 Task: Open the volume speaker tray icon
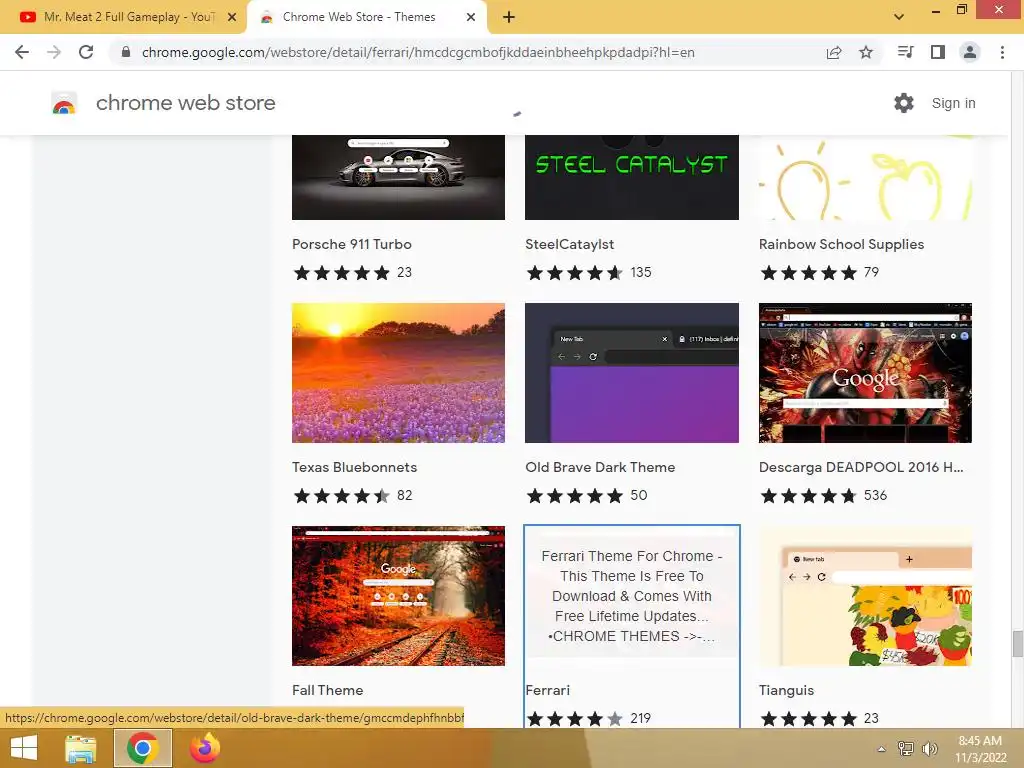929,749
